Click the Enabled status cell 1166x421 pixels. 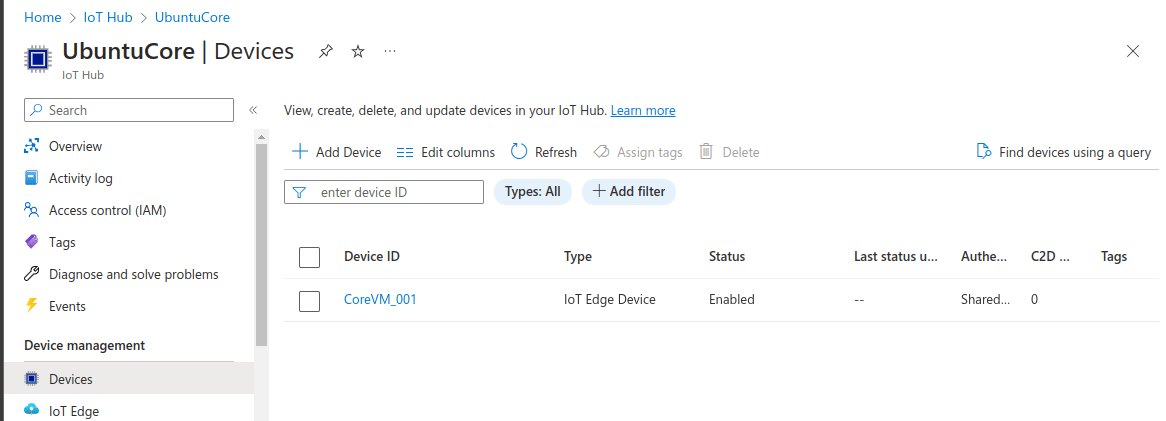click(x=732, y=300)
